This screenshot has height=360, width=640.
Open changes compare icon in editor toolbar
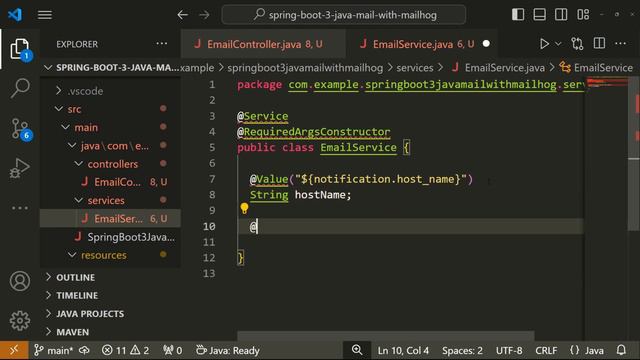pos(577,44)
